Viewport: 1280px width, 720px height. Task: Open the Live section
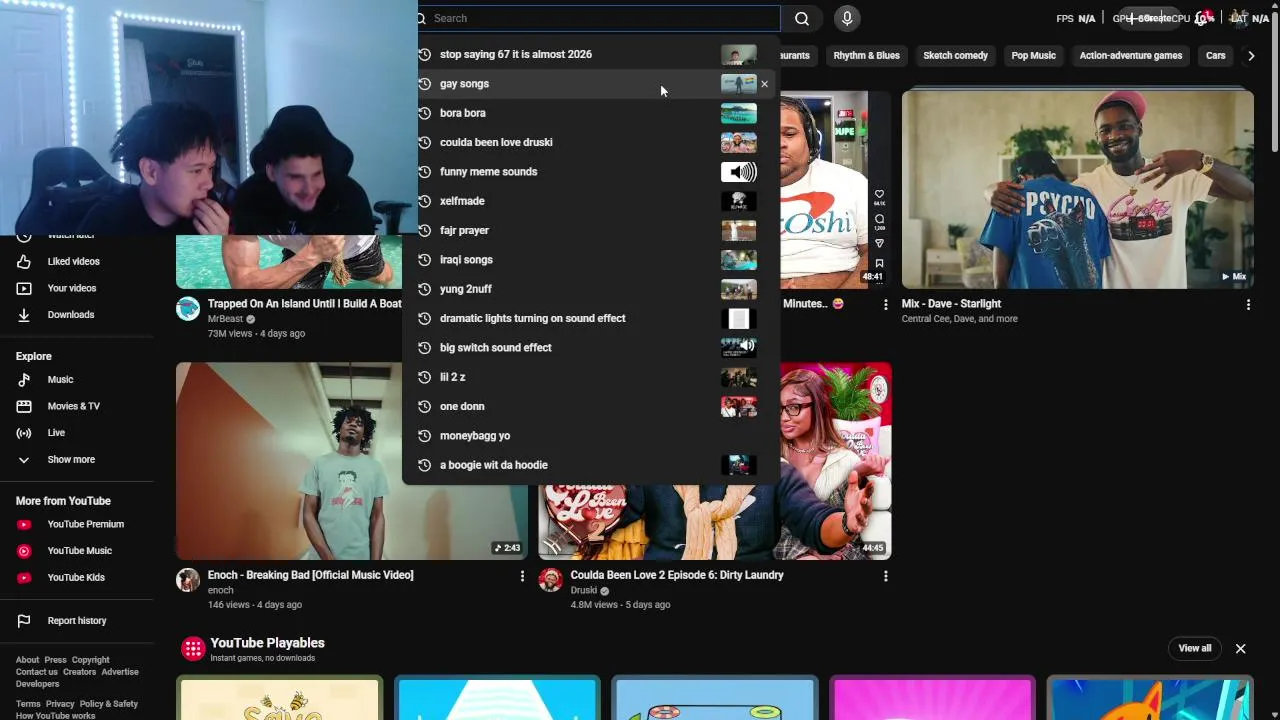(x=77, y=433)
